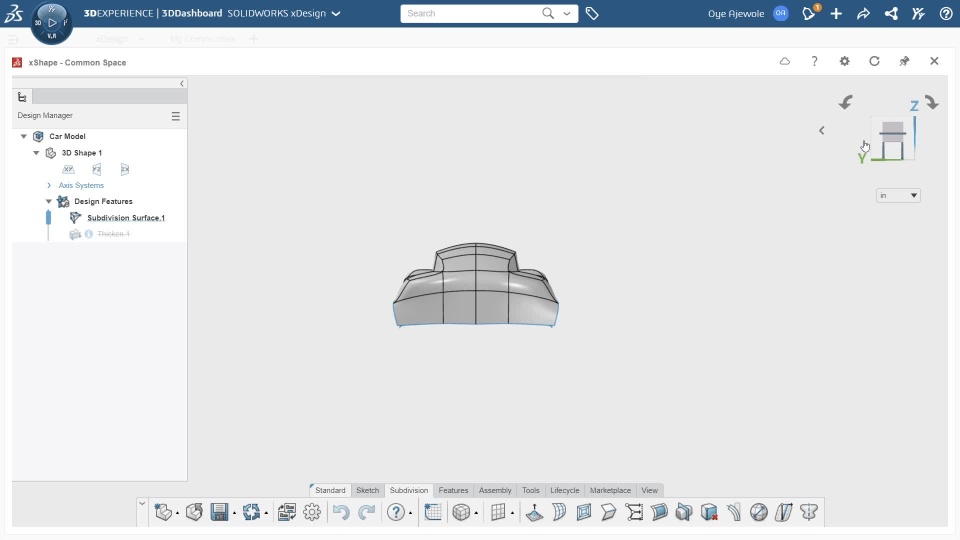Click the Search input field
Screen dimensions: 960x540
(471, 13)
